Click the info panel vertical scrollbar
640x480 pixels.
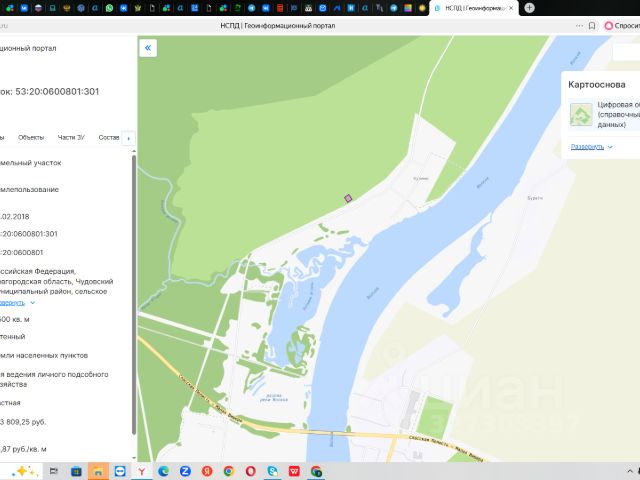(134, 295)
